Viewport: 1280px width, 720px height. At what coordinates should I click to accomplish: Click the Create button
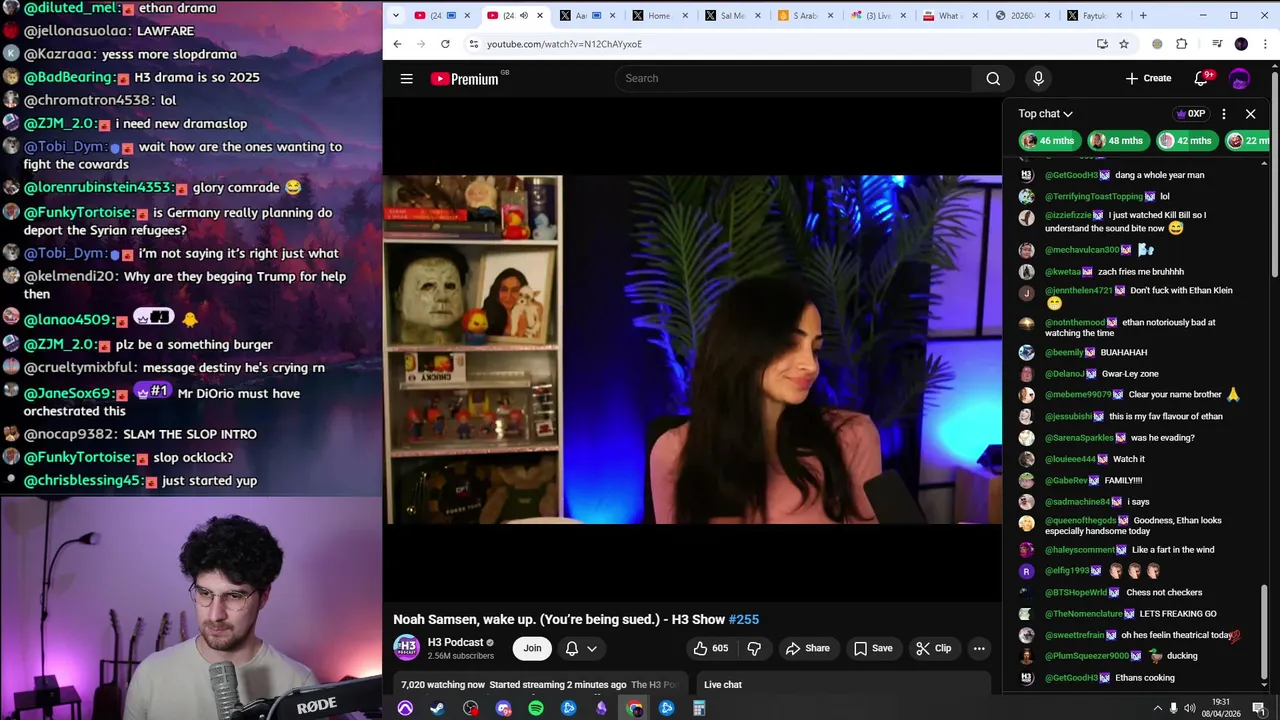1148,78
